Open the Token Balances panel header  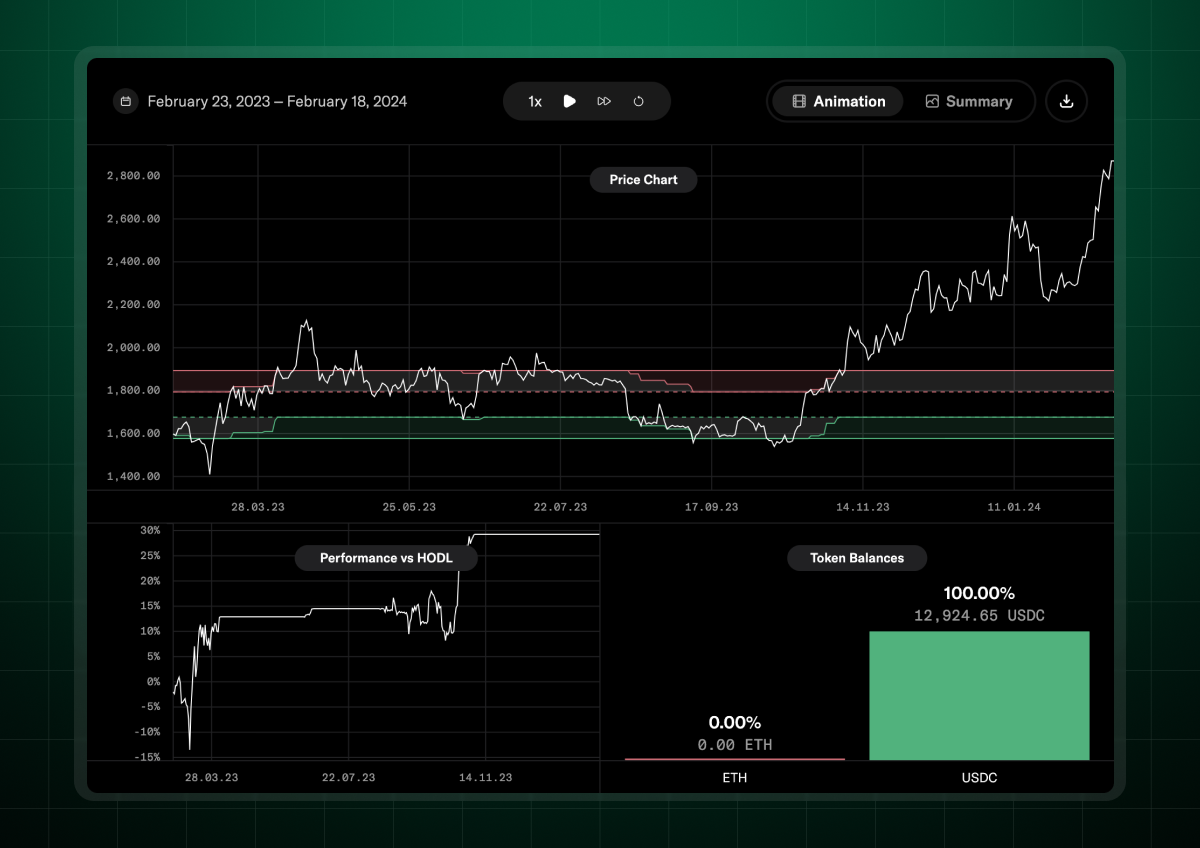[857, 558]
